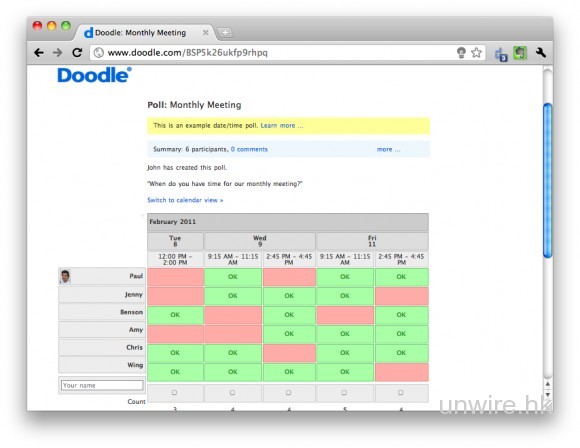Click the 12:00 PM - 2:00 PM time header
This screenshot has width=580, height=448.
(175, 259)
